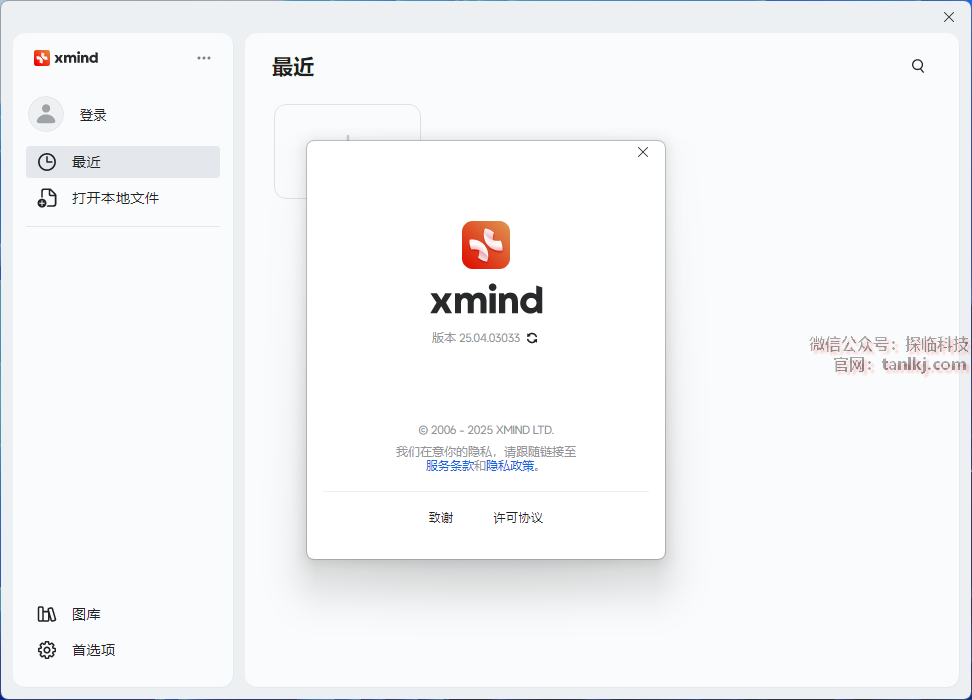Close the About xmind dialog
The height and width of the screenshot is (700, 972).
click(643, 152)
